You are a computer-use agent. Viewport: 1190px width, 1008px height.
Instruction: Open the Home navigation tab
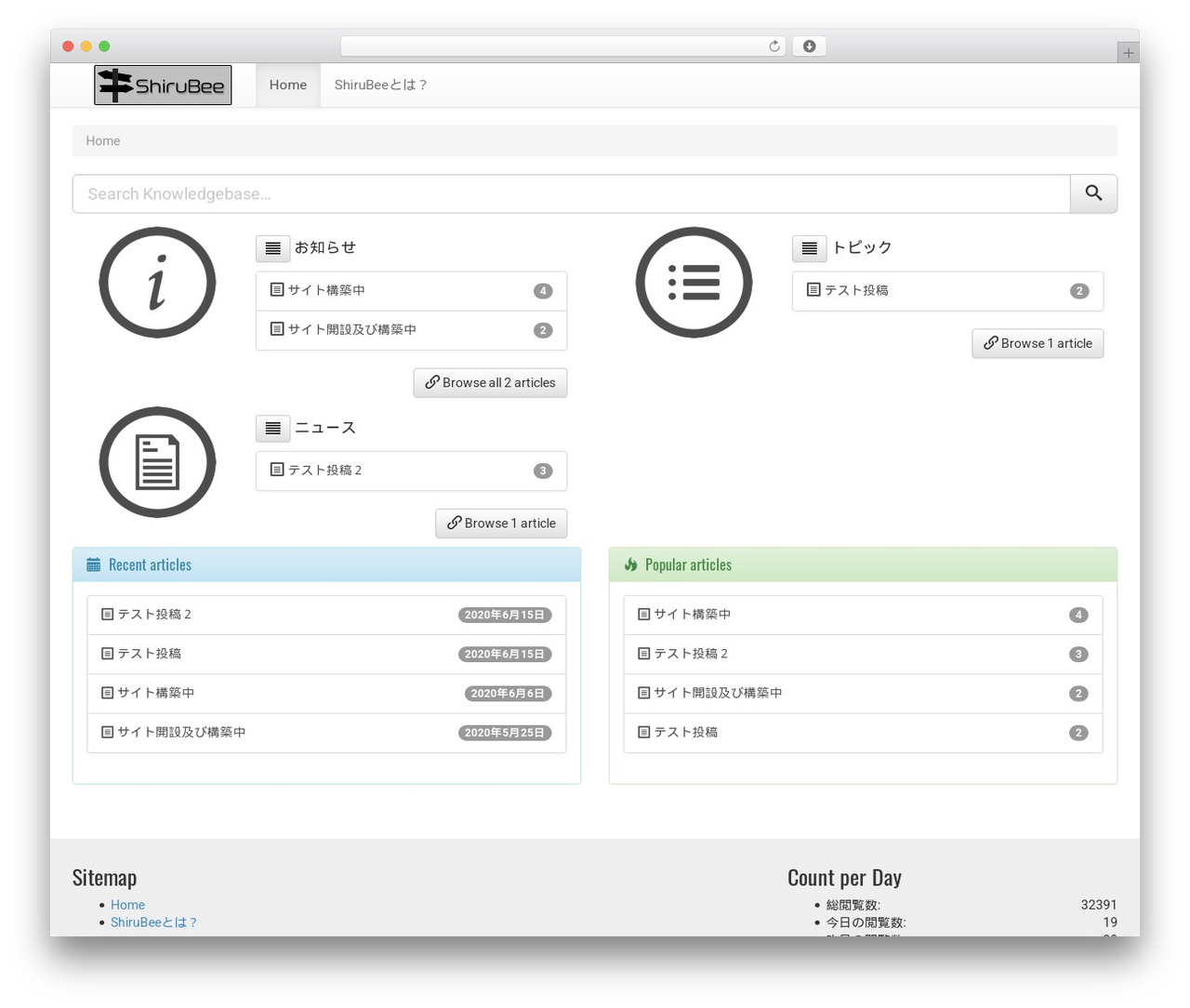point(288,85)
